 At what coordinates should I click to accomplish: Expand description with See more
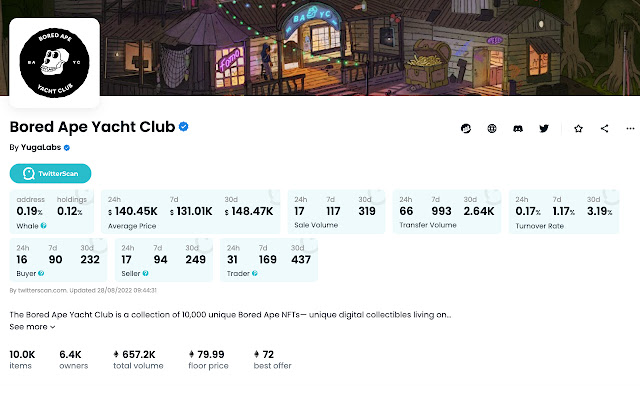(x=33, y=327)
